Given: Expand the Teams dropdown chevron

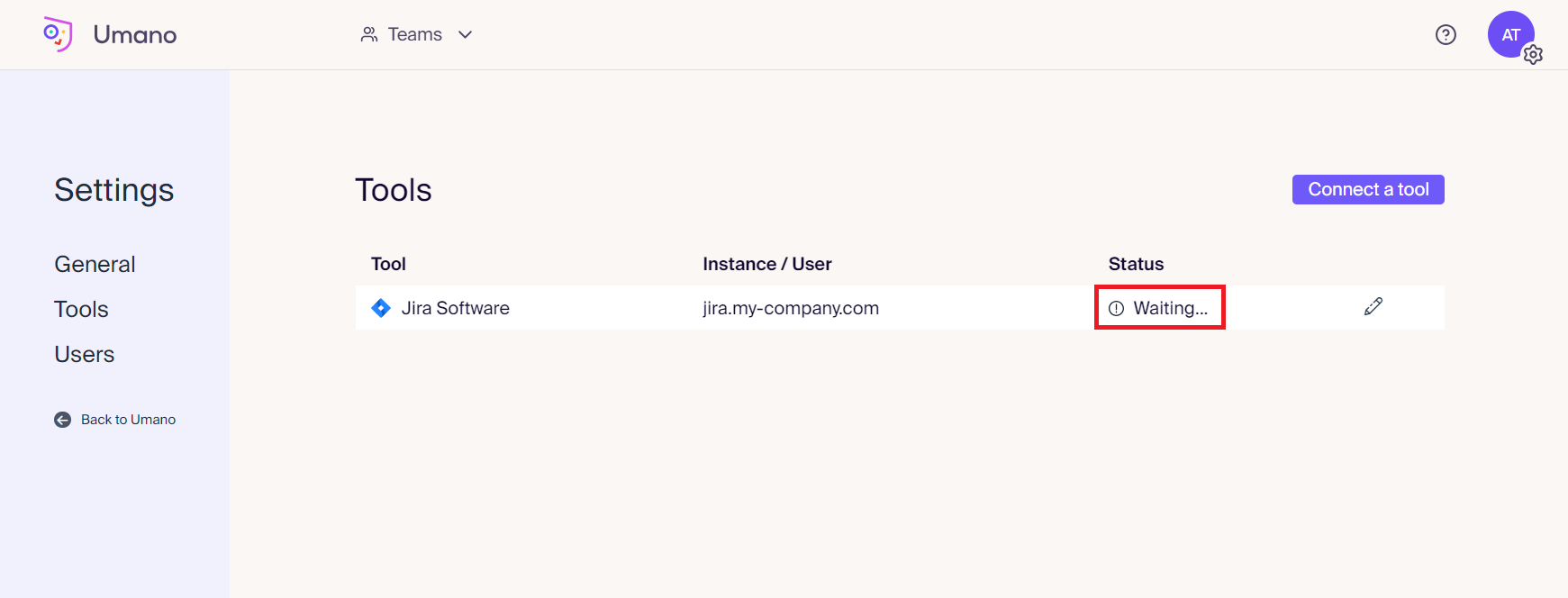Looking at the screenshot, I should click(465, 34).
